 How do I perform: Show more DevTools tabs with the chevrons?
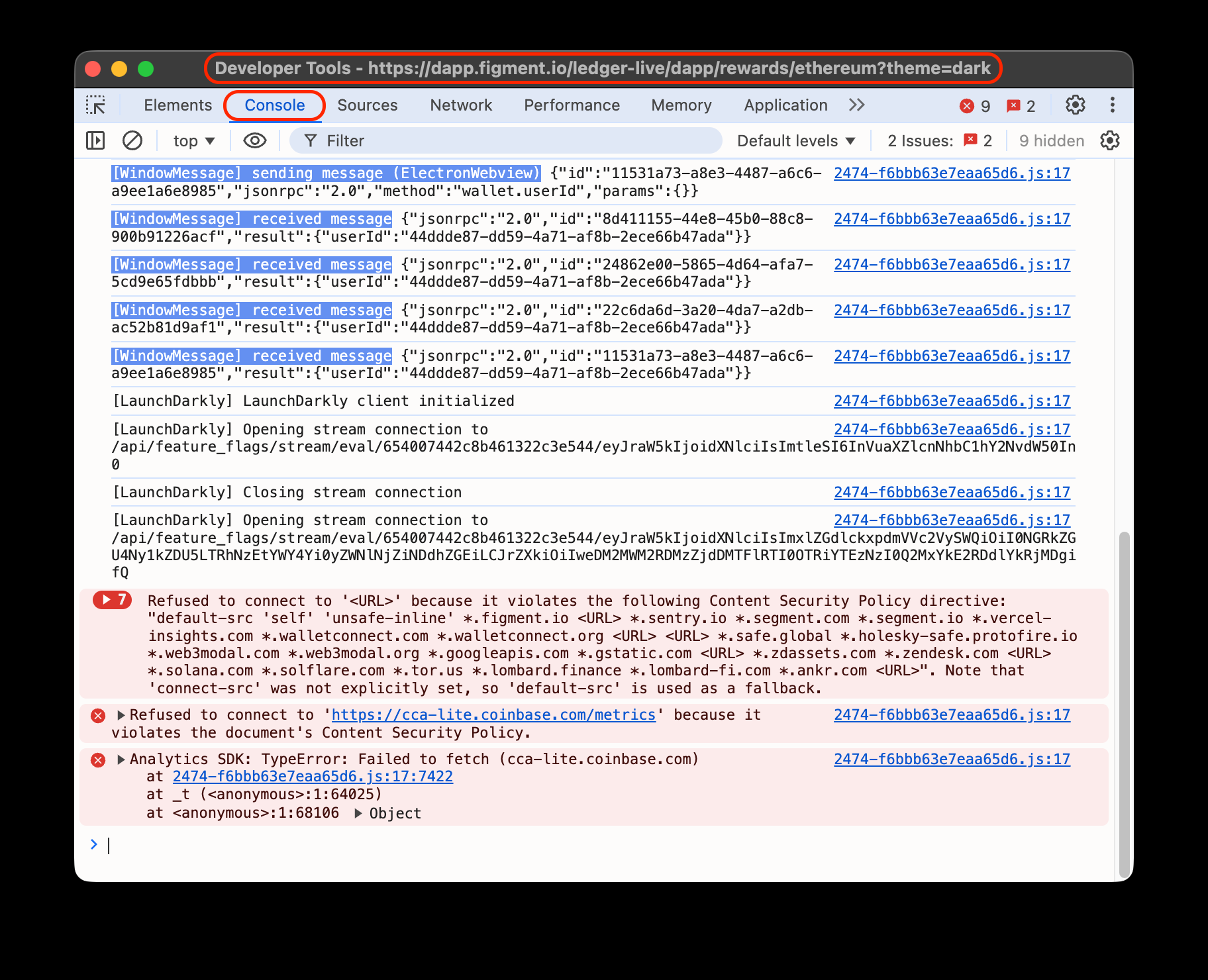click(x=857, y=105)
